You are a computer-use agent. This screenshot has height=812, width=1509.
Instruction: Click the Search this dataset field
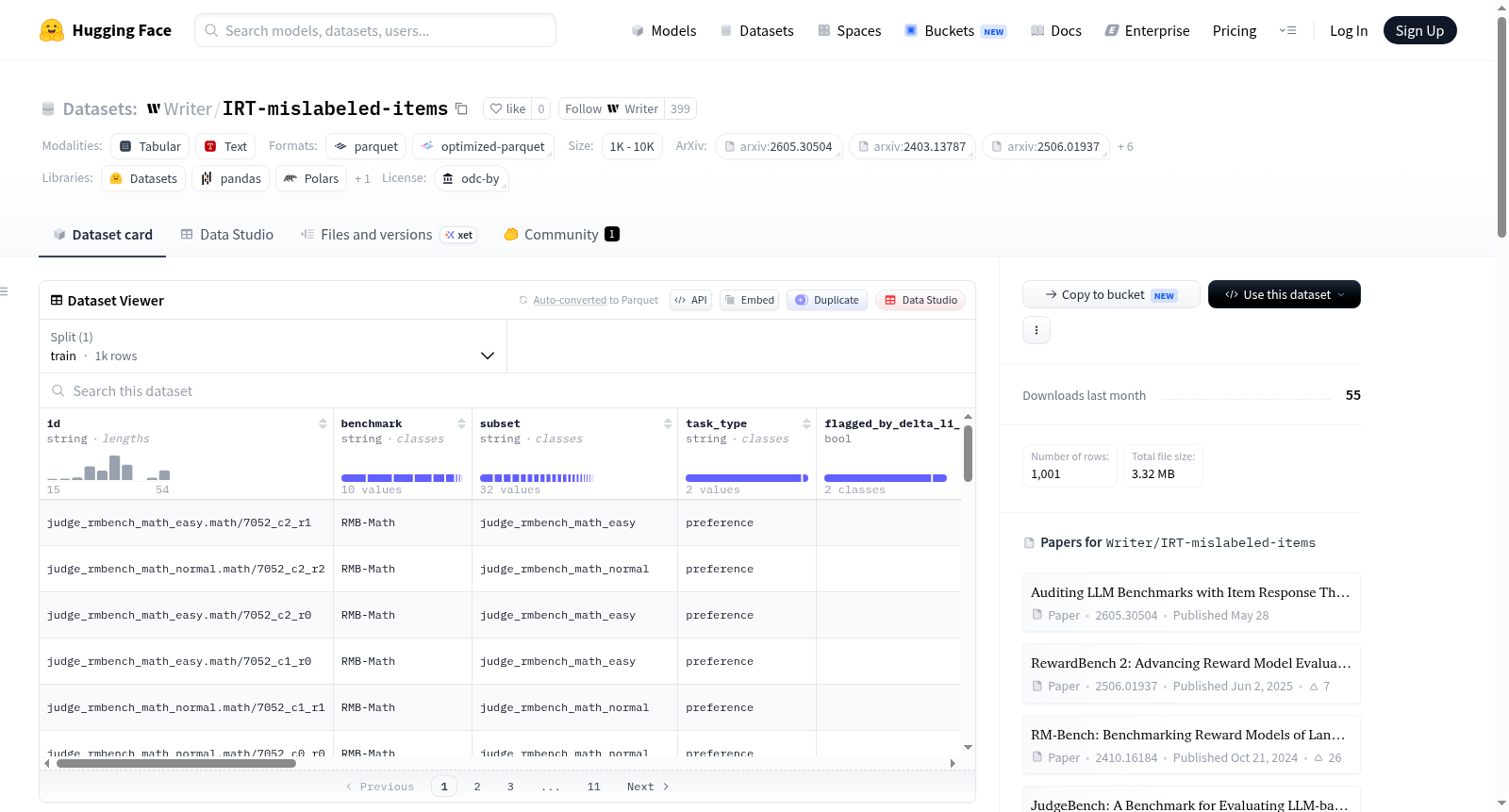point(507,390)
